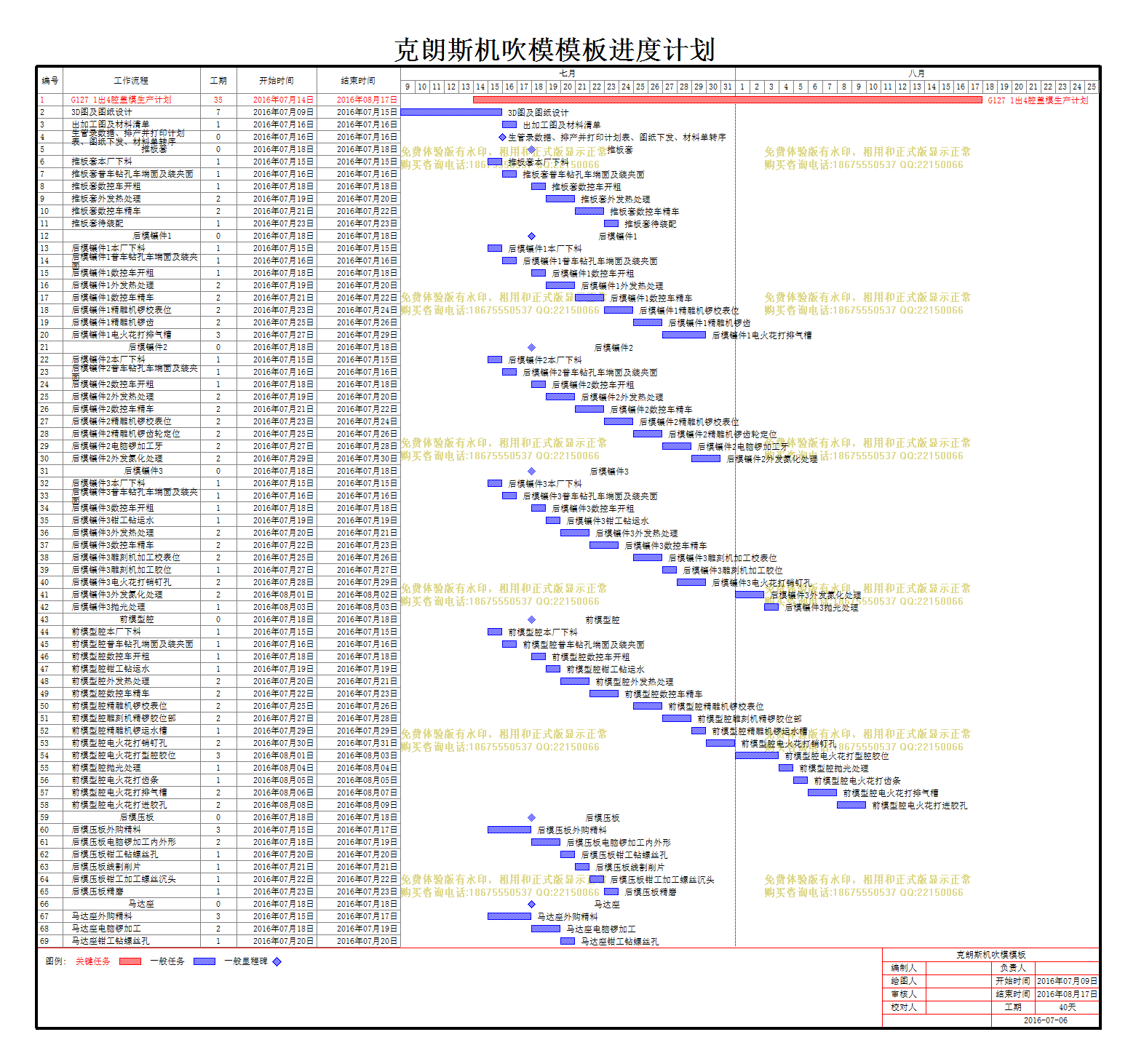Click the 七月 month header on the timeline
The height and width of the screenshot is (1064, 1136).
(x=568, y=74)
